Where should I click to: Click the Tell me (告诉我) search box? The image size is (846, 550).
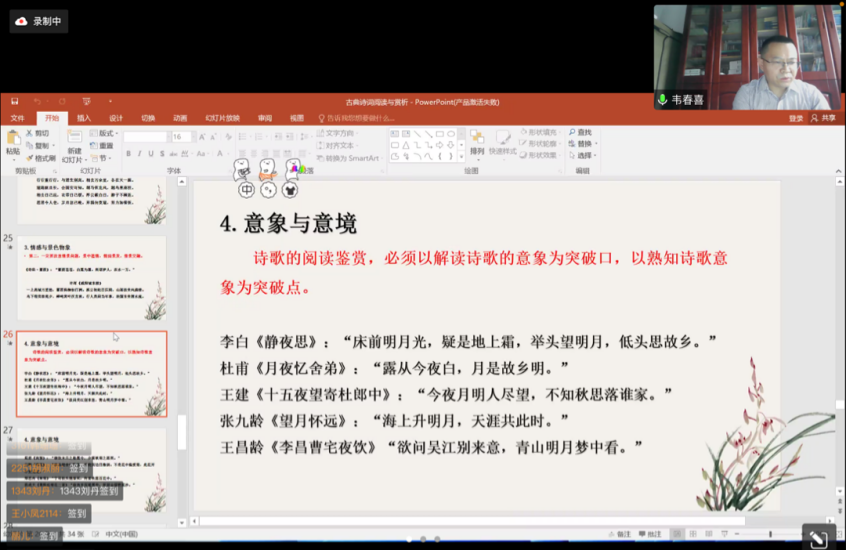(357, 118)
